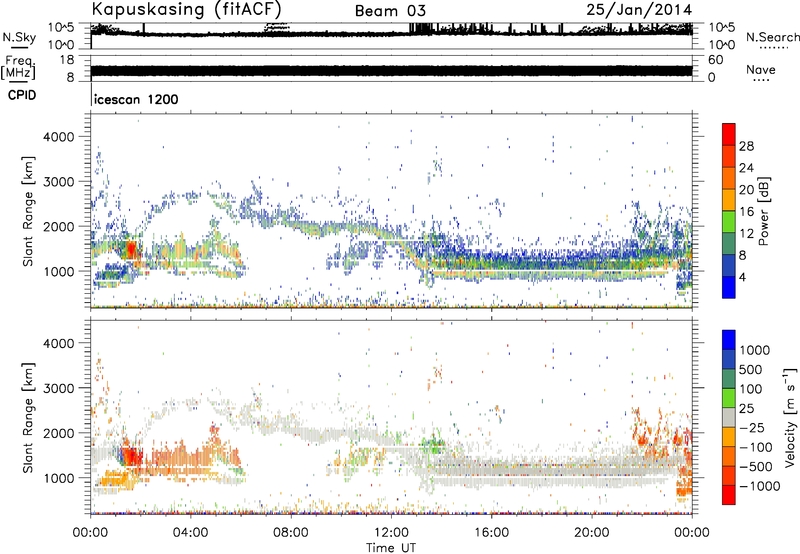Click the 4 label on Power color bar
This screenshot has height=554, width=800.
pyautogui.click(x=742, y=278)
